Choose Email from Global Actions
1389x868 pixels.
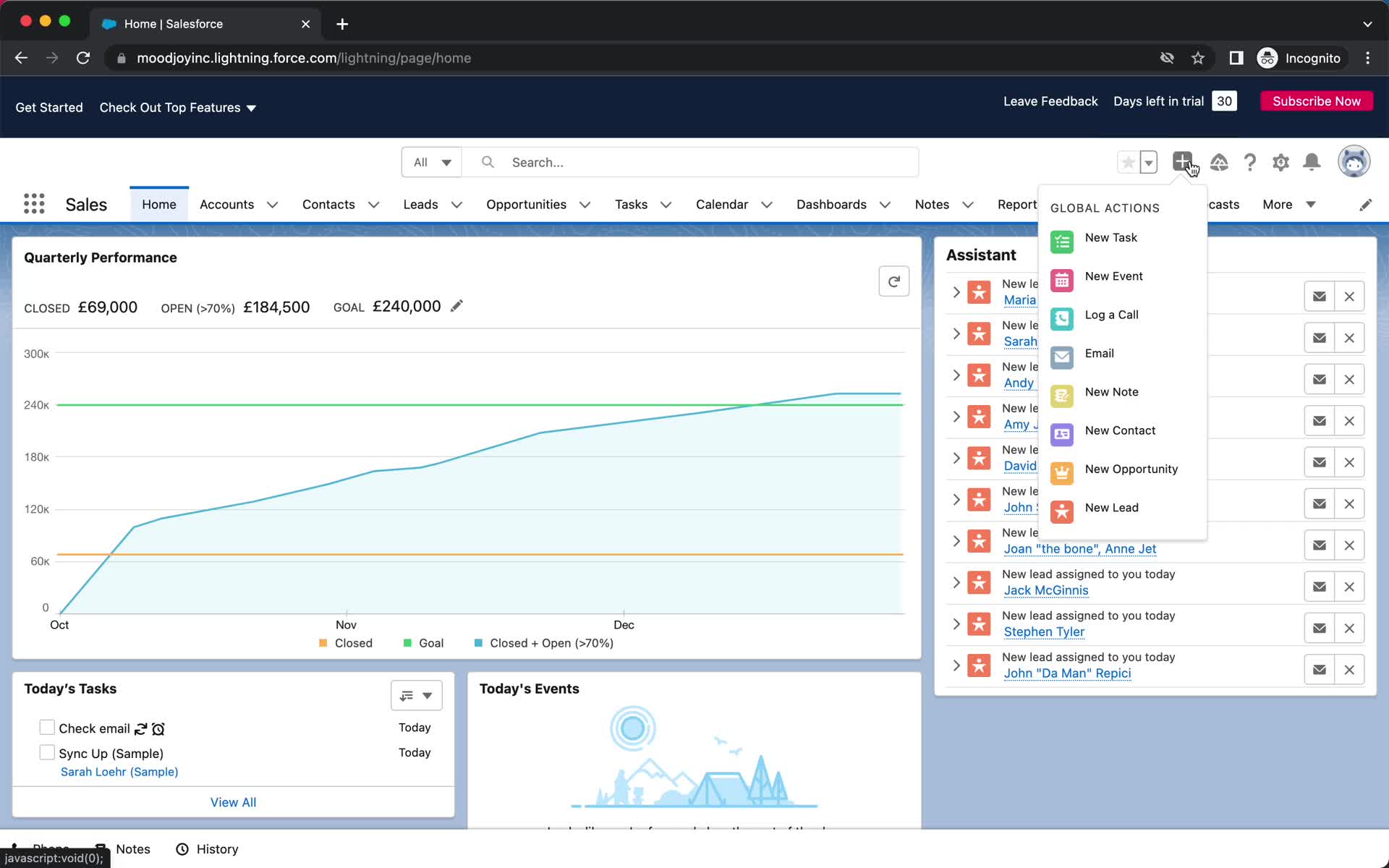(1099, 353)
